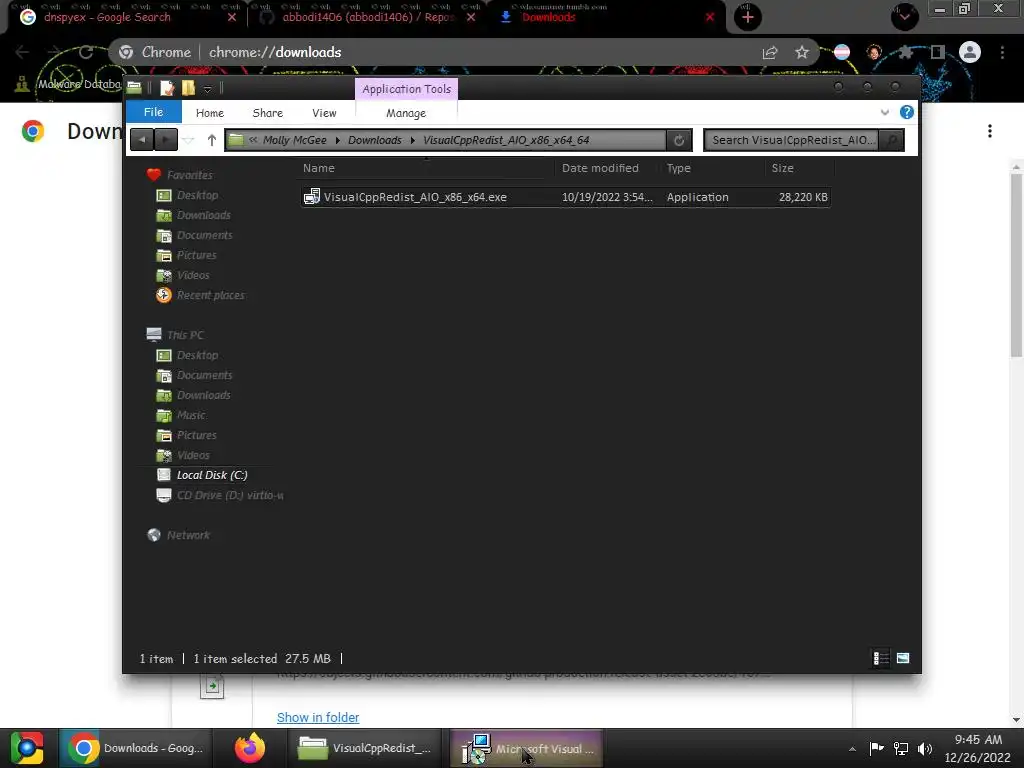
Task: Click Show in folder link in Chrome
Action: point(318,717)
